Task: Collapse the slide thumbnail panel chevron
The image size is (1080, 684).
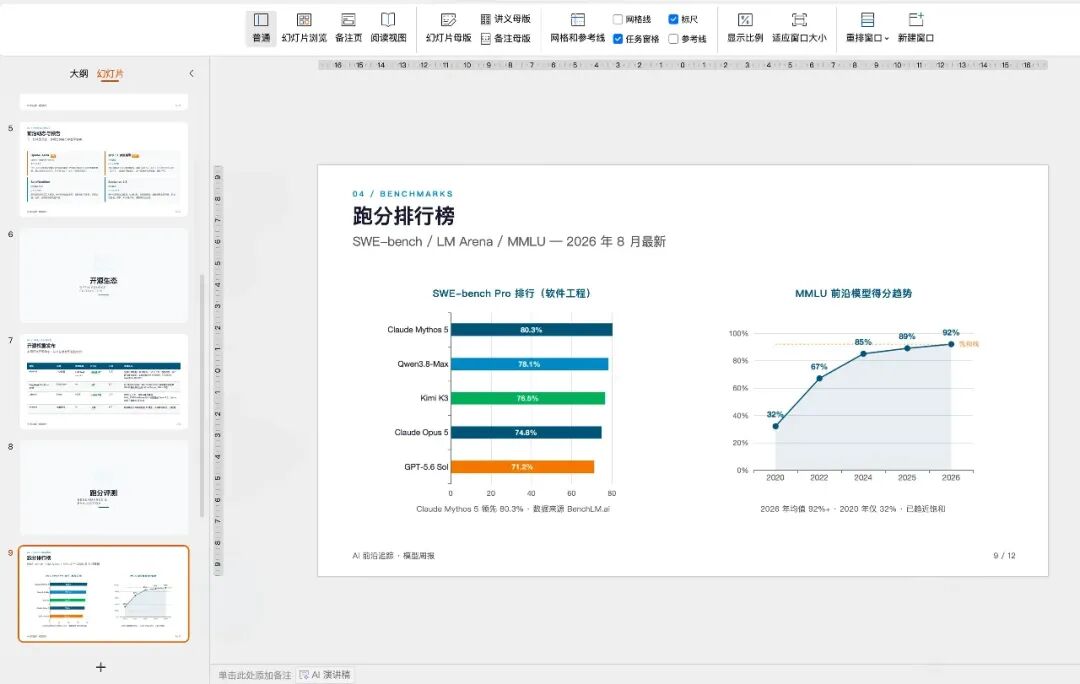Action: [191, 73]
